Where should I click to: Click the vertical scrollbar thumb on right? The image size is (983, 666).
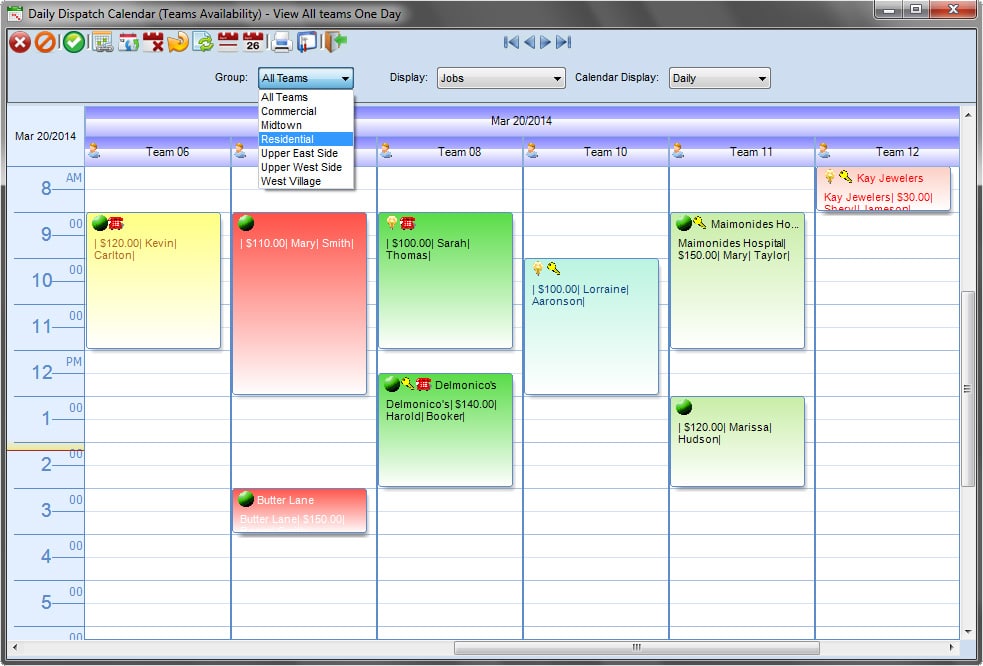tap(967, 389)
